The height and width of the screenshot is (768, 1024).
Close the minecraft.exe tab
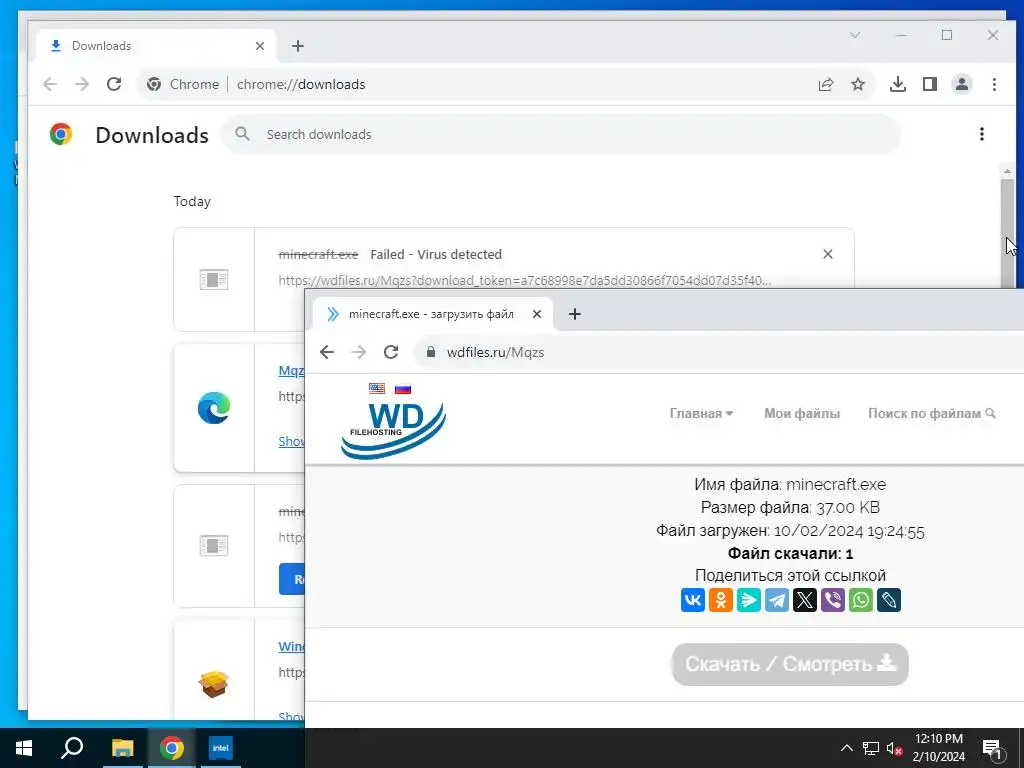(537, 314)
